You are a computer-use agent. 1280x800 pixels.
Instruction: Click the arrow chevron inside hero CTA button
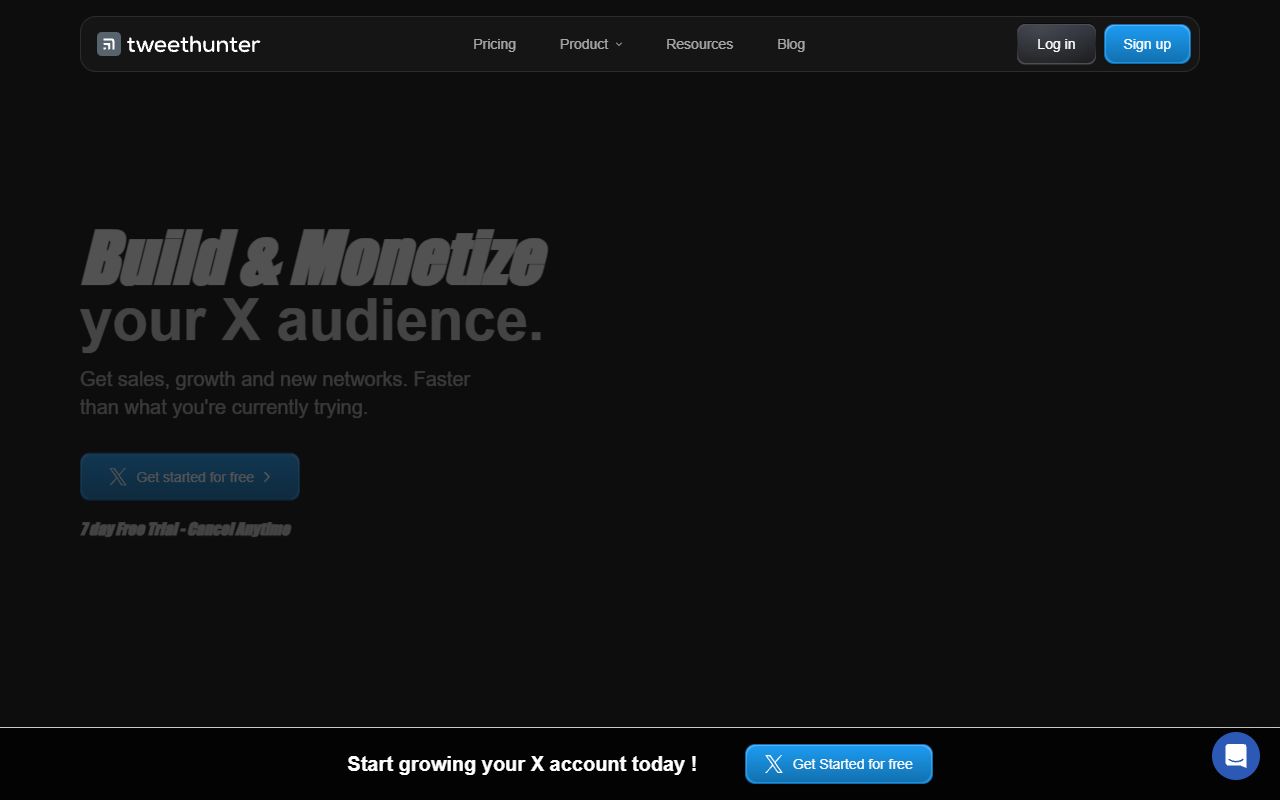[x=268, y=477]
